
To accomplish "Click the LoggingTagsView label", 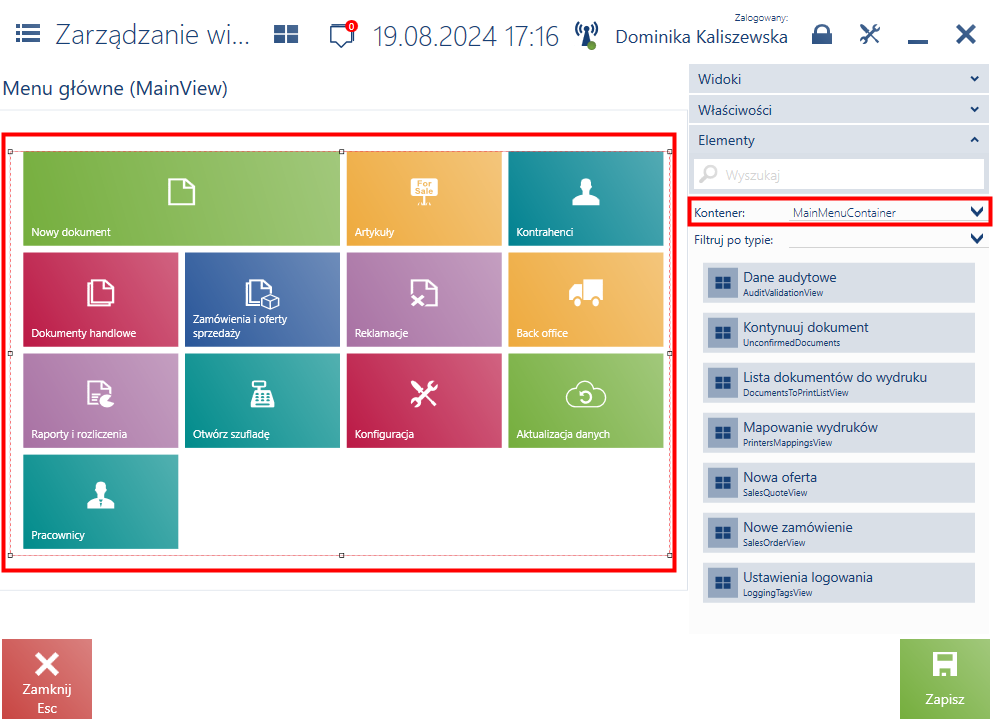I will pyautogui.click(x=777, y=593).
